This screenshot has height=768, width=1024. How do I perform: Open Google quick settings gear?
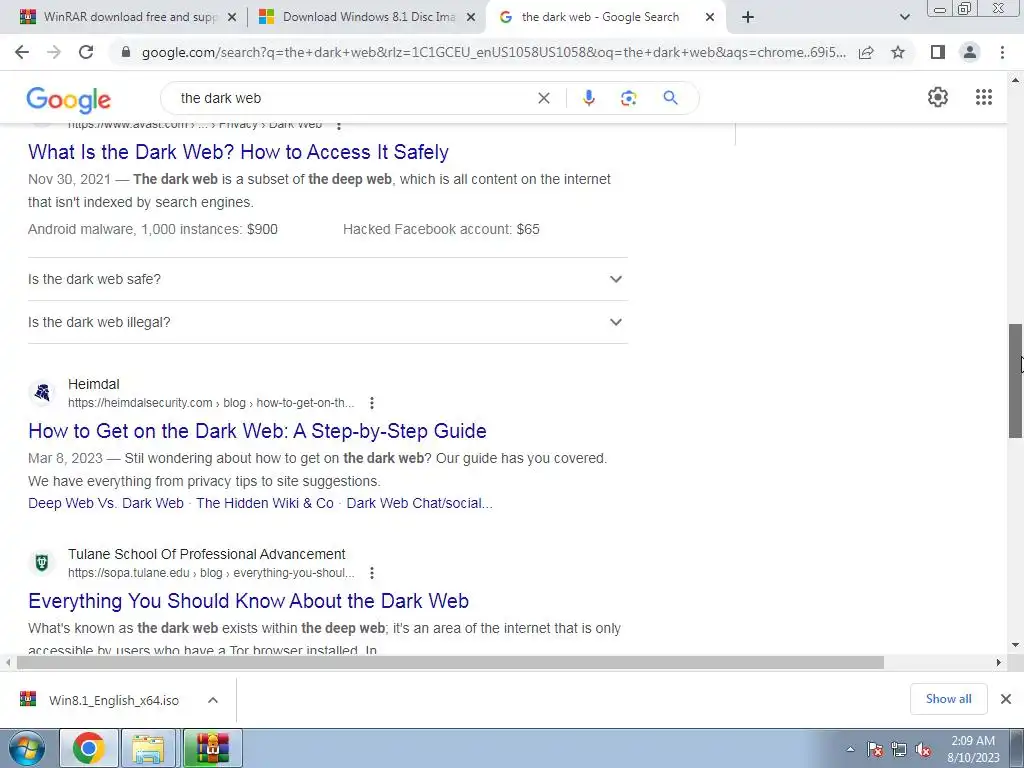(x=938, y=97)
